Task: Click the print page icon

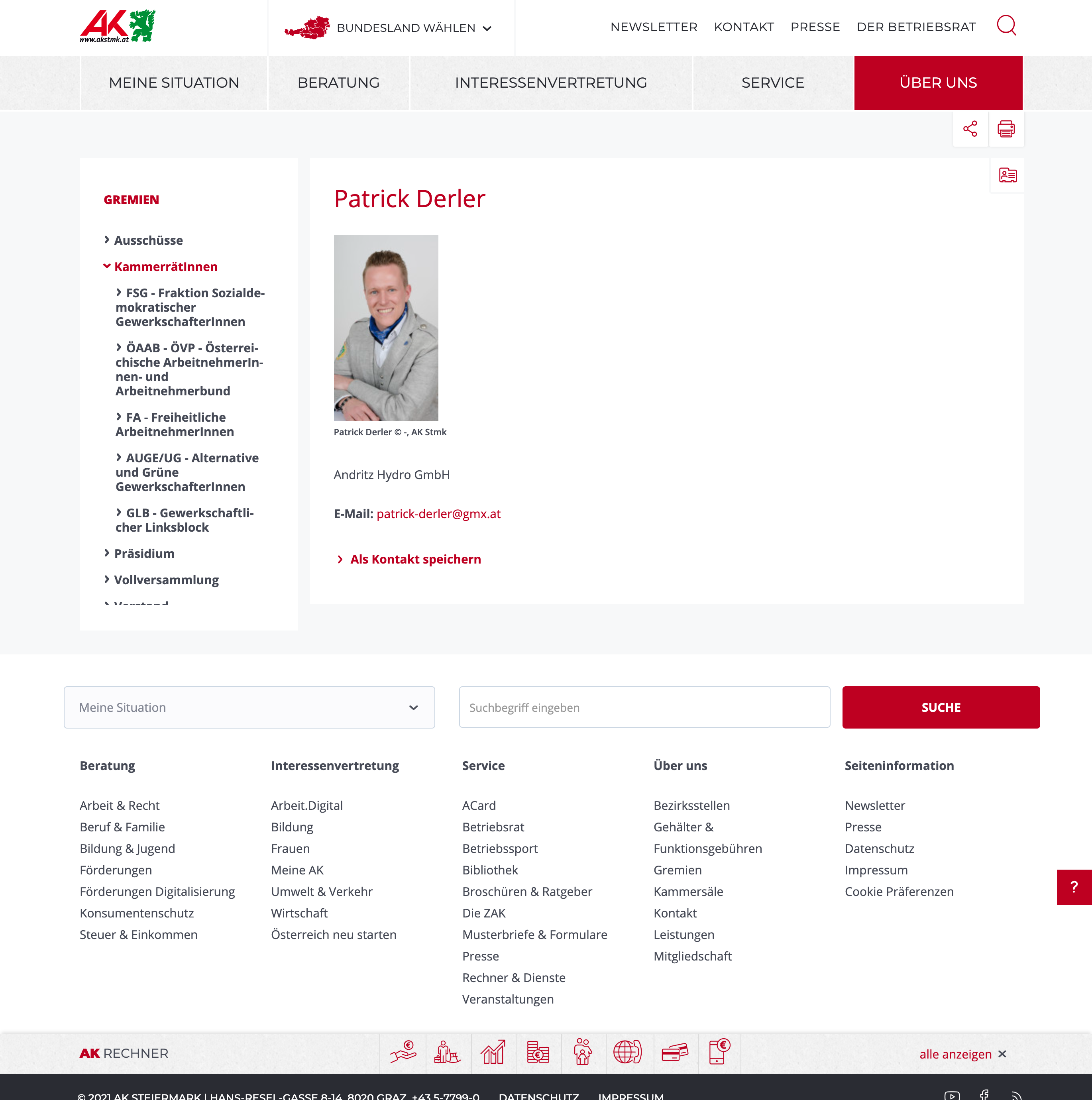Action: (x=1006, y=129)
